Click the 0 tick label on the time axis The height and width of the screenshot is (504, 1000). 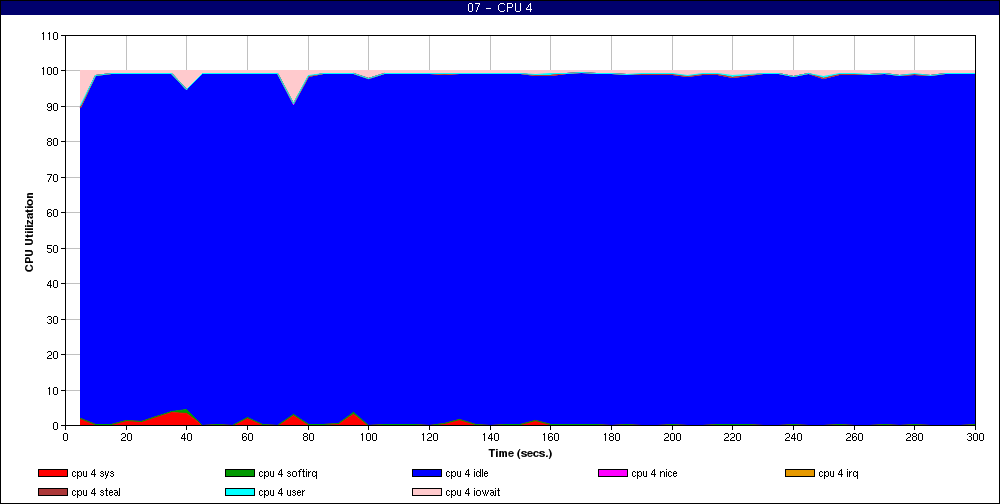pos(65,437)
